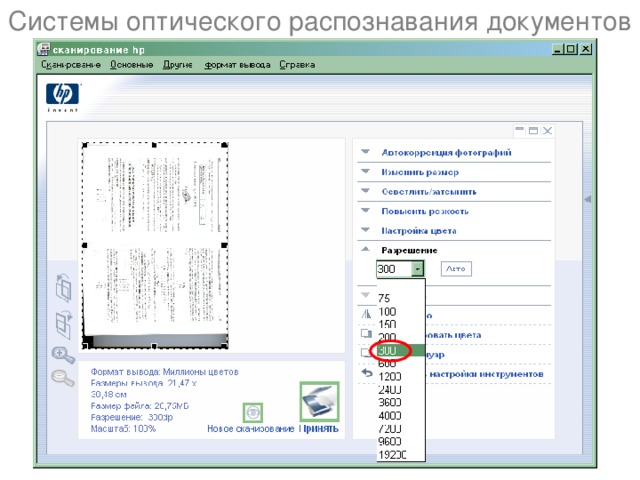Maximize the inner tools panel

pyautogui.click(x=533, y=130)
